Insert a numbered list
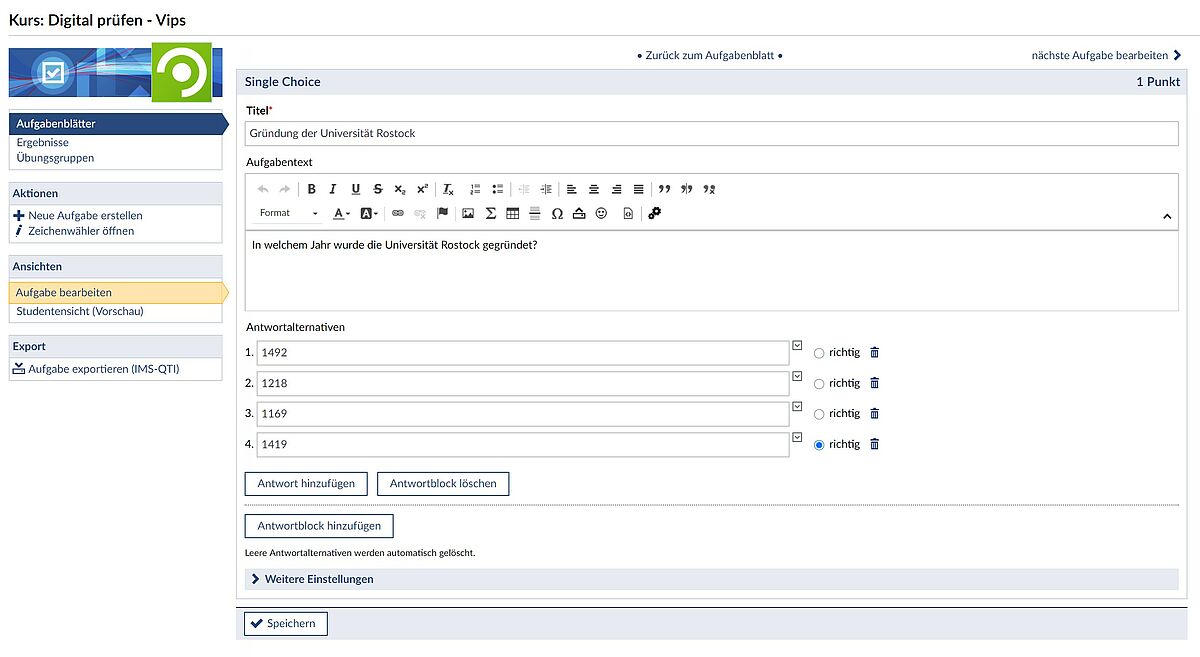The width and height of the screenshot is (1200, 657). pos(475,189)
